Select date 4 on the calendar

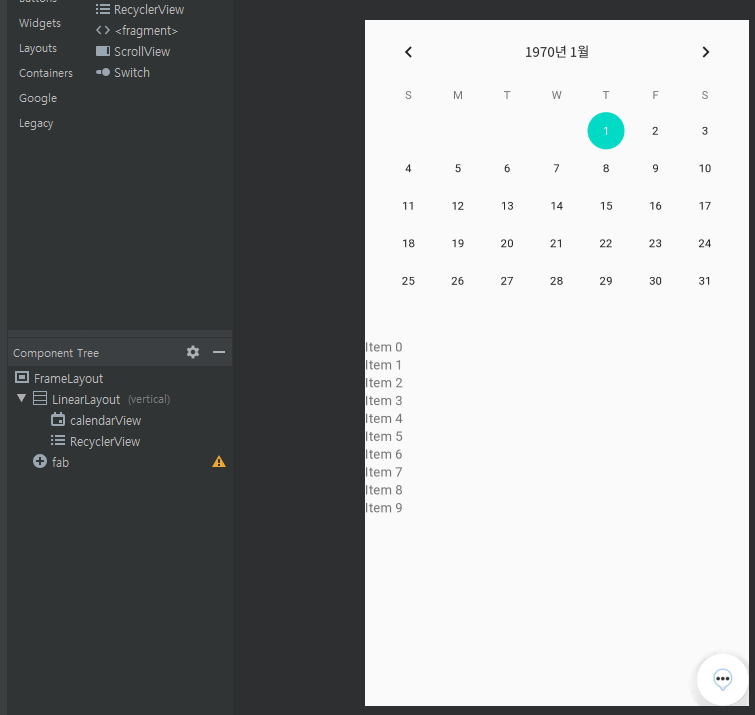408,169
